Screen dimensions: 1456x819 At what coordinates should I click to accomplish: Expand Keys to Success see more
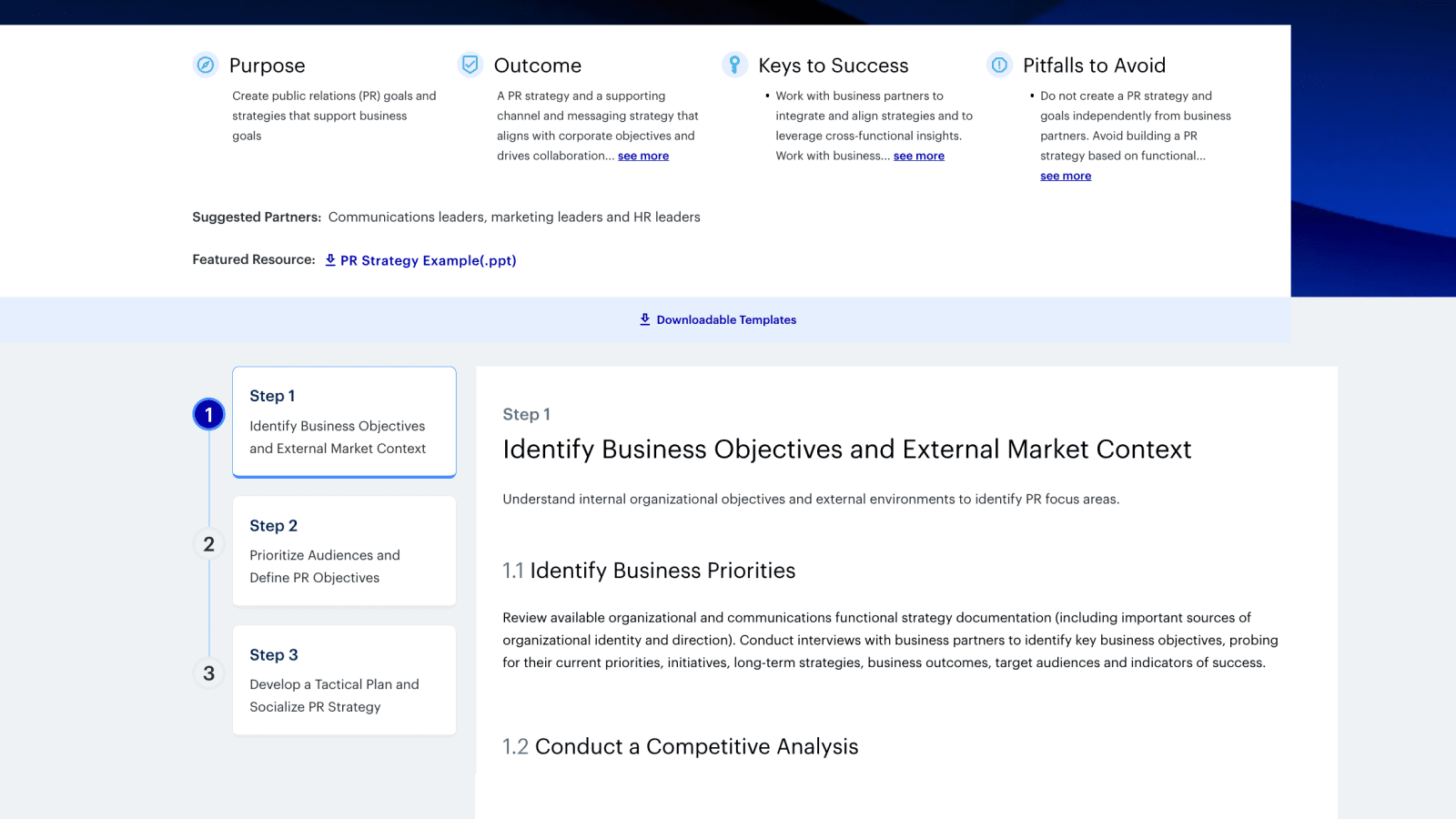[x=918, y=157]
